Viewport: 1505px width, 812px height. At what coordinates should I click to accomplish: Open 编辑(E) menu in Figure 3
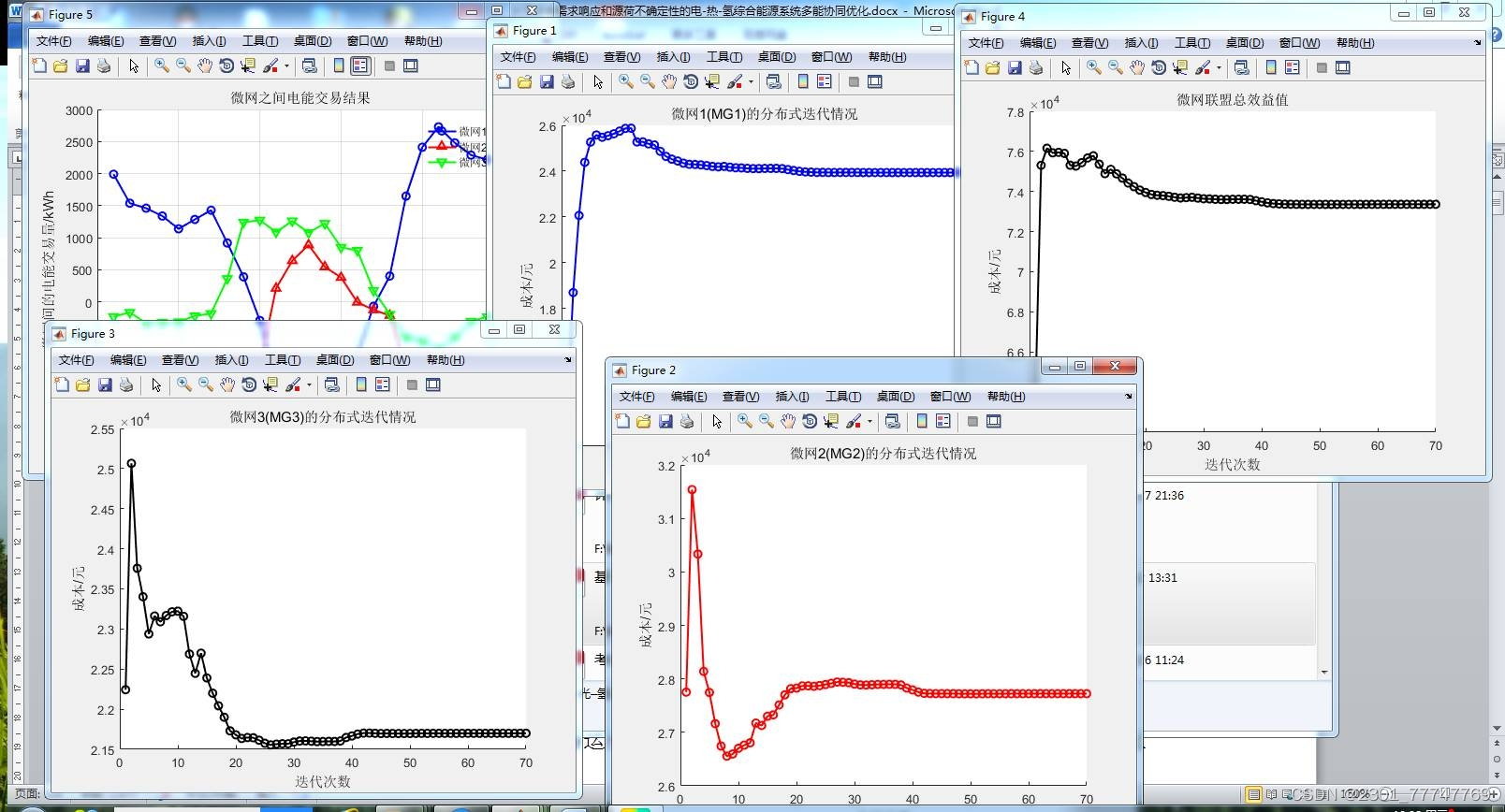click(x=128, y=360)
